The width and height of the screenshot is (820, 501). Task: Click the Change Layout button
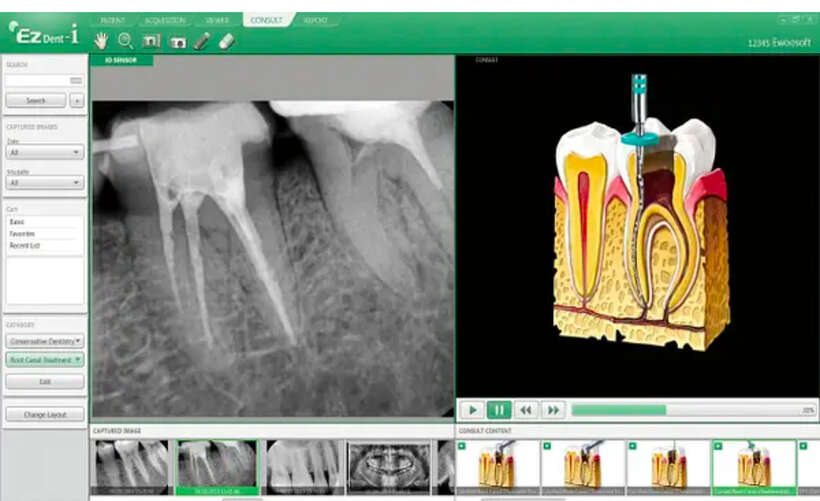[45, 414]
